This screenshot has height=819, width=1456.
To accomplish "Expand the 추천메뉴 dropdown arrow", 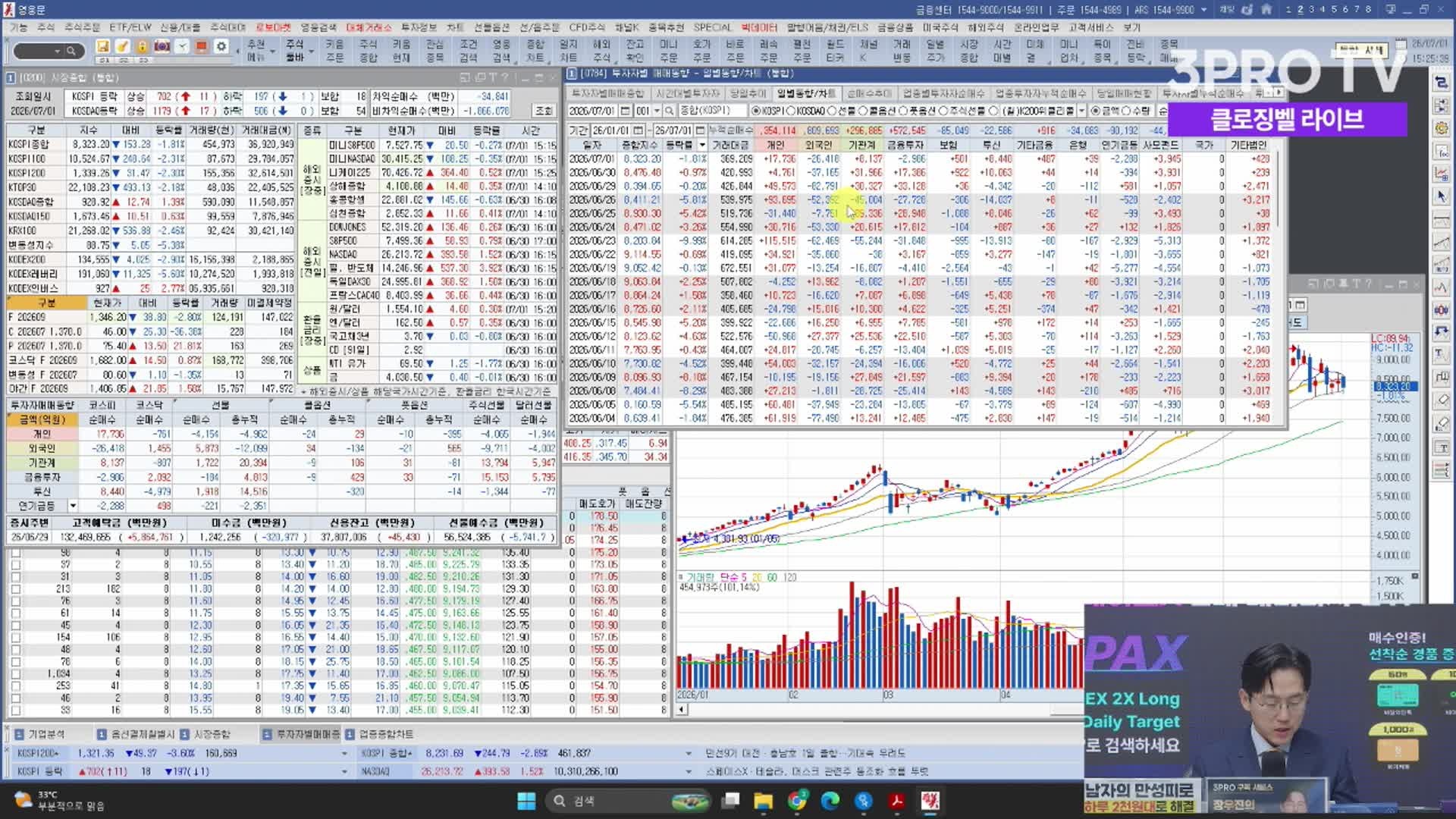I will (x=272, y=52).
